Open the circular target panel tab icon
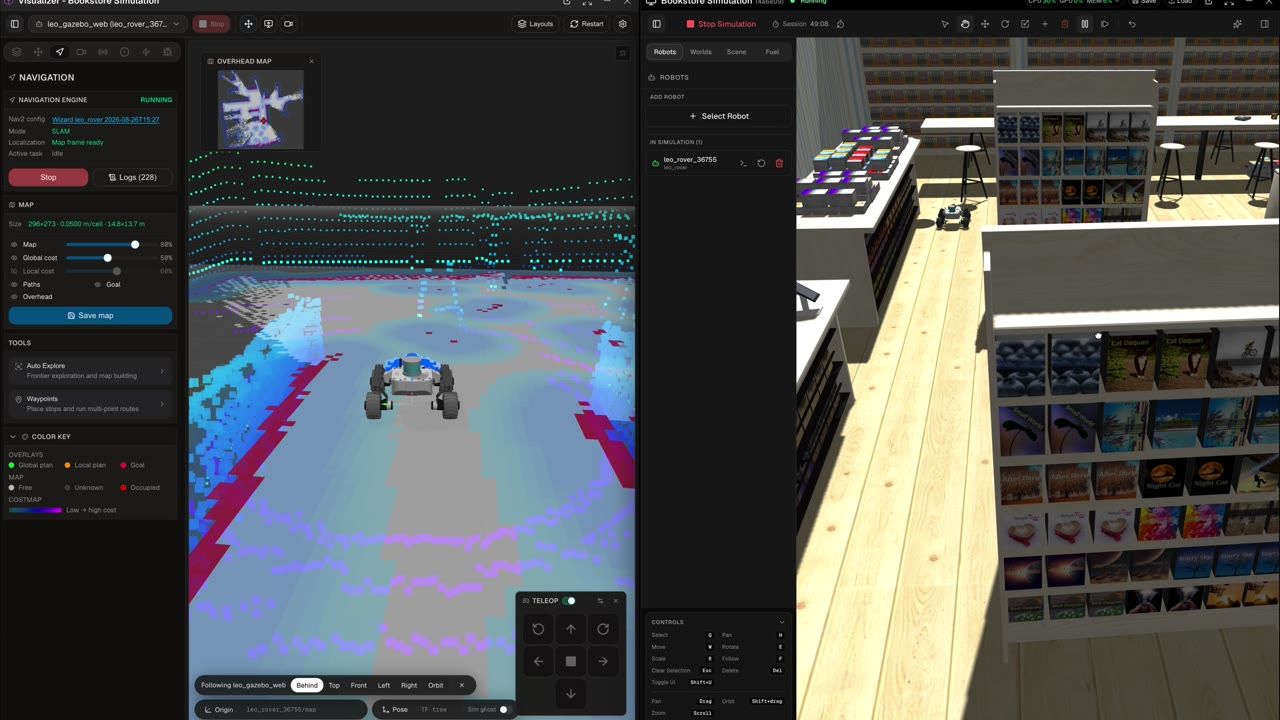The height and width of the screenshot is (720, 1280). tap(124, 52)
